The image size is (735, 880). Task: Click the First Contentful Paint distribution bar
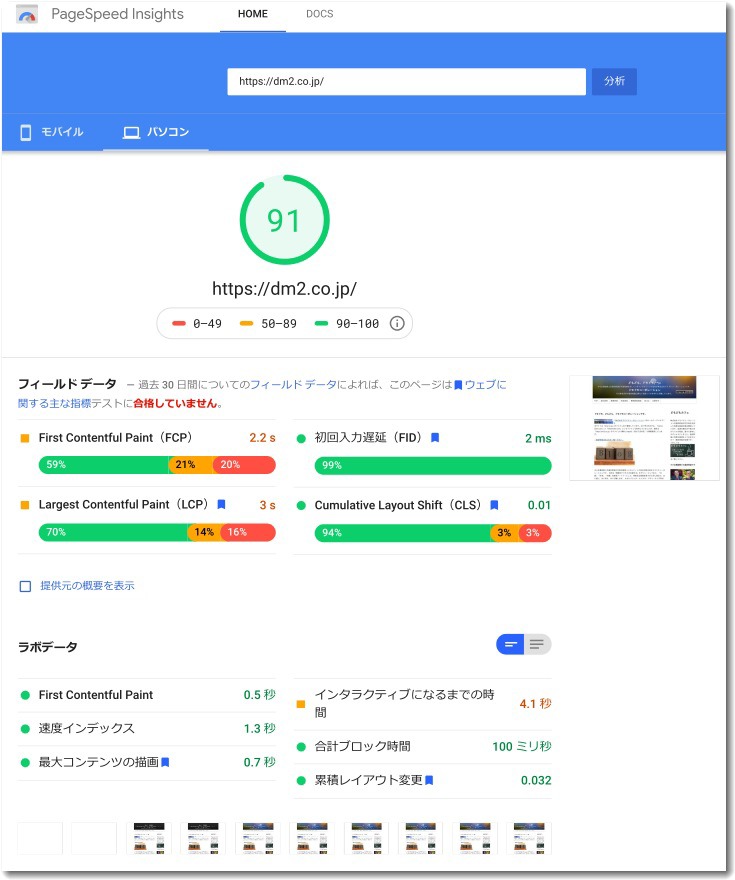pos(157,464)
